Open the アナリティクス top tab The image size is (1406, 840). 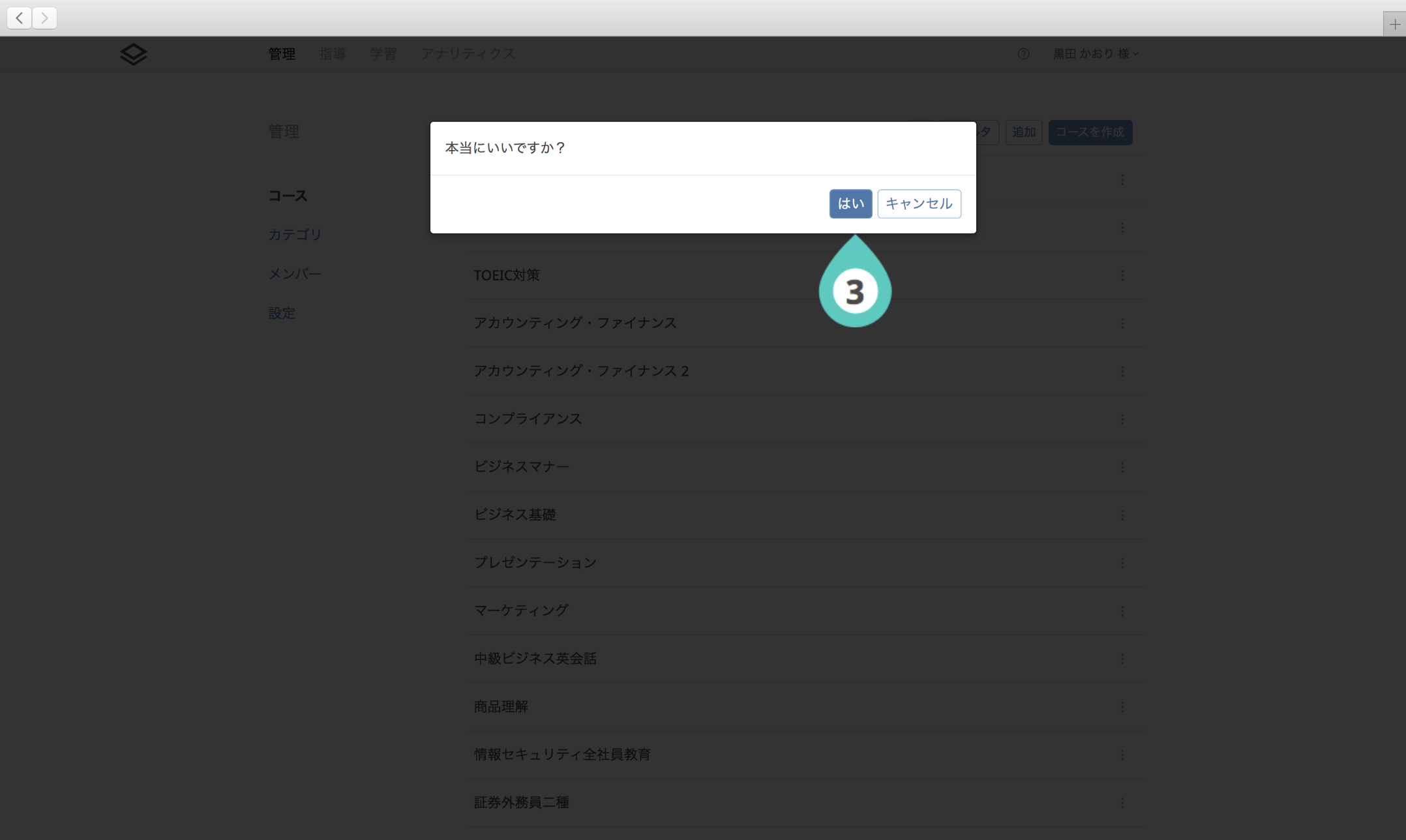[468, 54]
